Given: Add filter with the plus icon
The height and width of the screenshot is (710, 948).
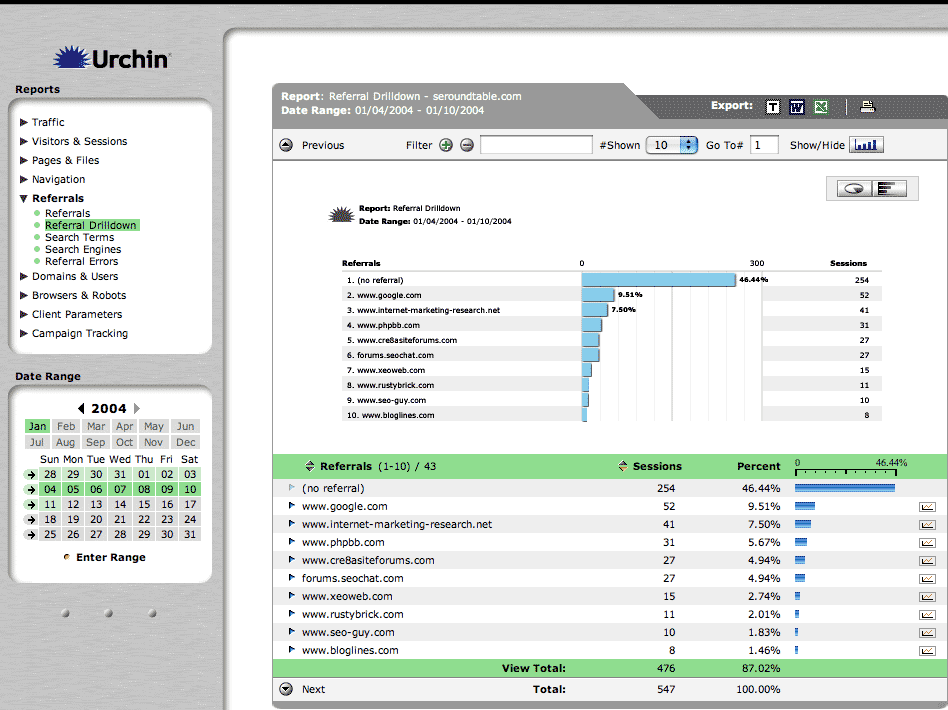Looking at the screenshot, I should click(446, 145).
